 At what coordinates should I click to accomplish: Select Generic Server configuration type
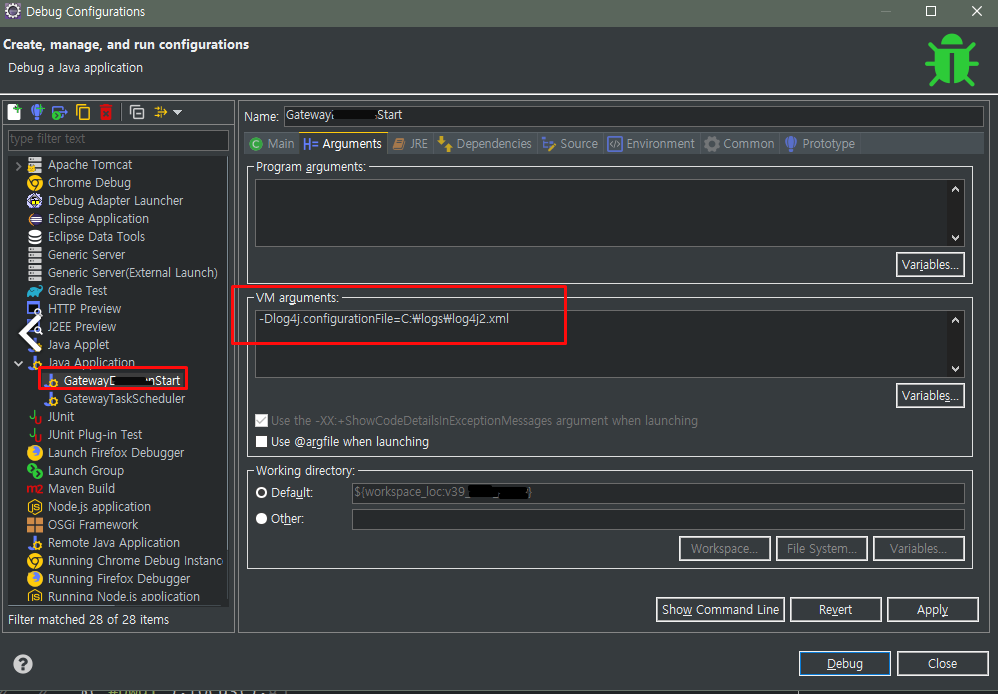tap(87, 255)
